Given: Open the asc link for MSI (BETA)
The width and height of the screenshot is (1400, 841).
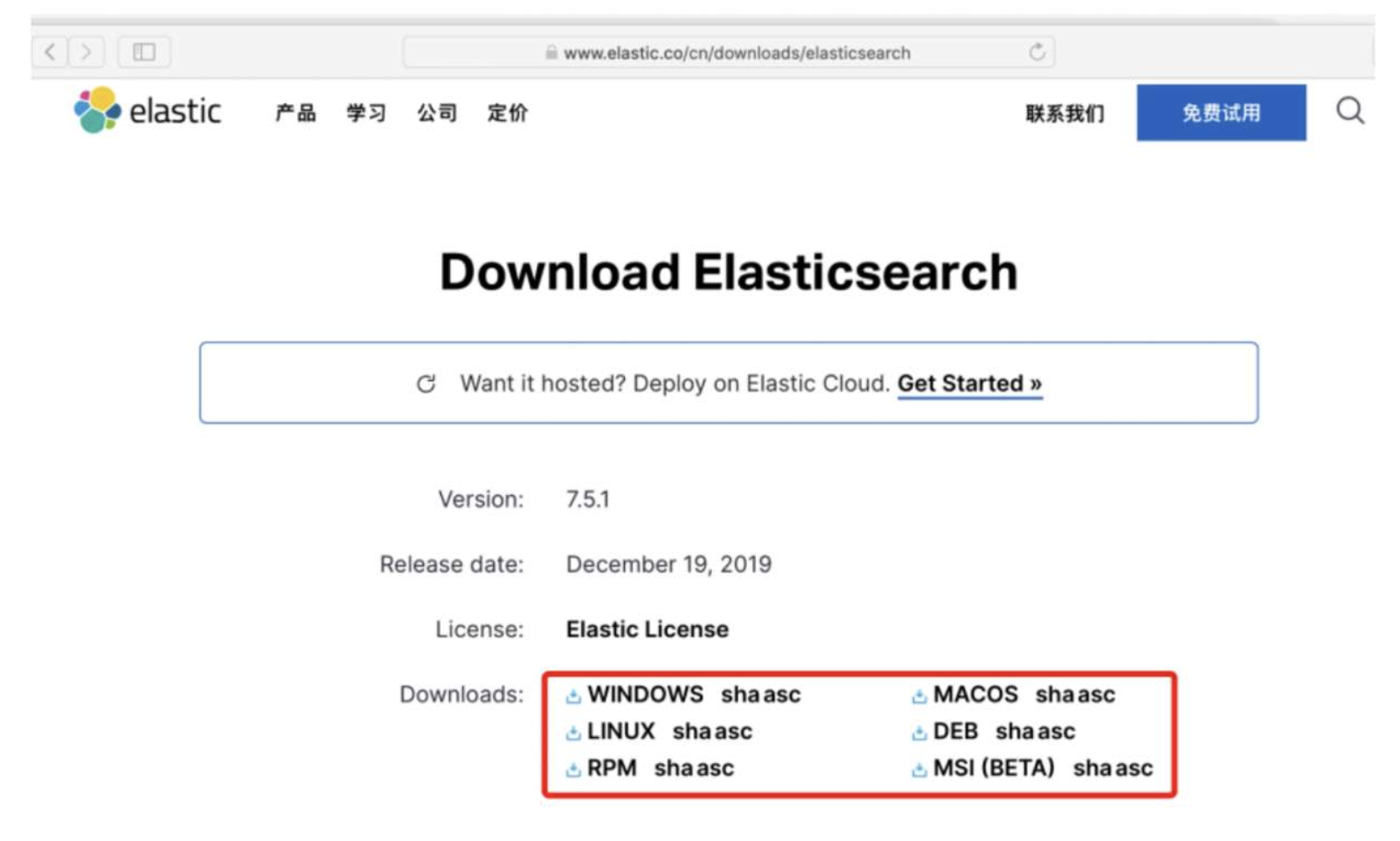Looking at the screenshot, I should coord(1133,768).
